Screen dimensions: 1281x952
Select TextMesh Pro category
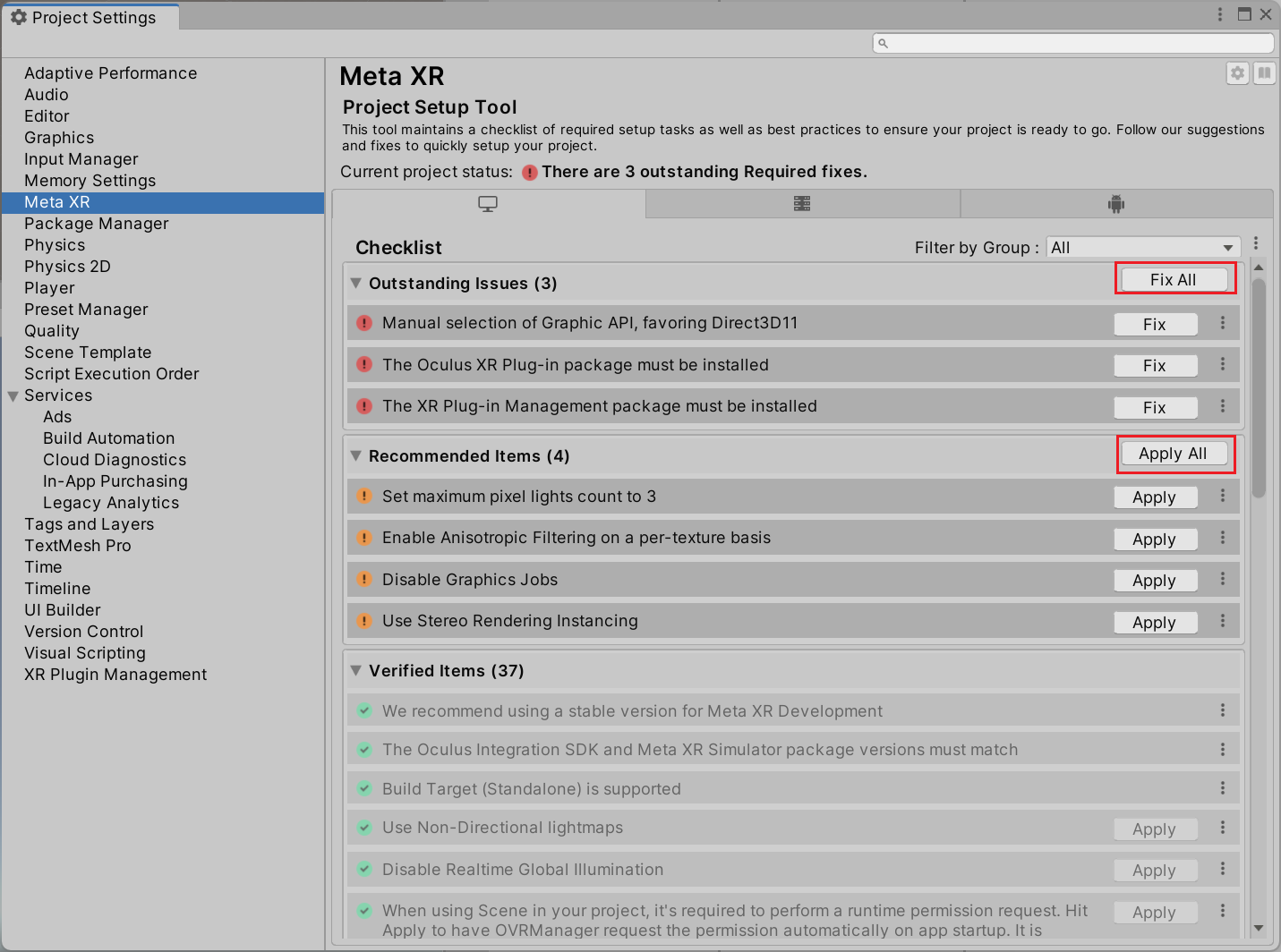coord(78,546)
